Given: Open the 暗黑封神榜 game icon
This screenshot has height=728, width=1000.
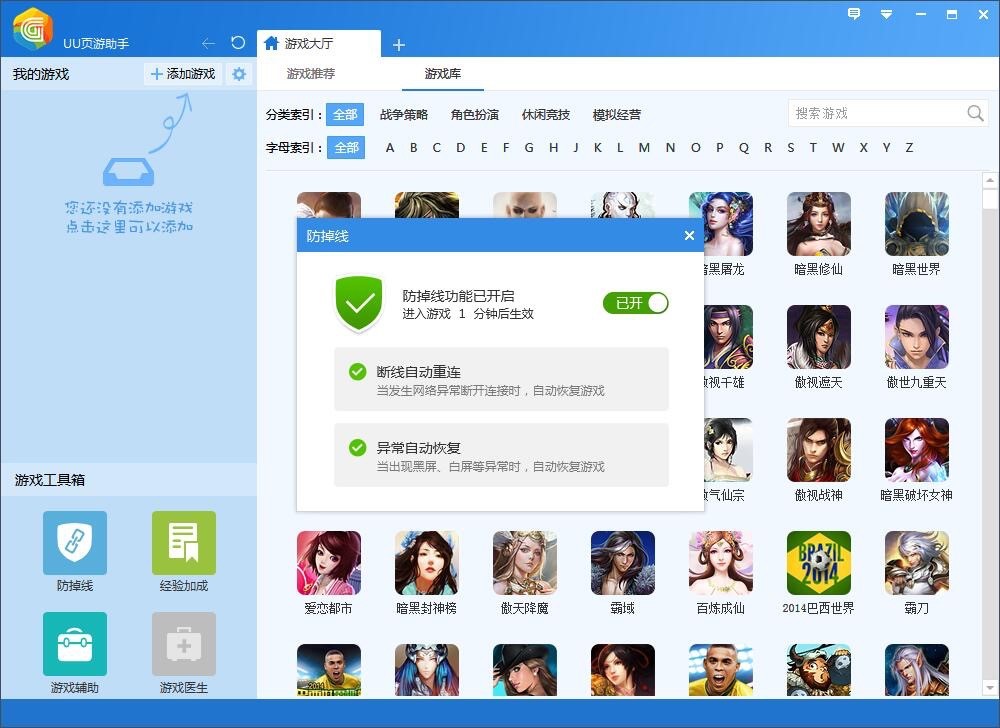Looking at the screenshot, I should click(427, 563).
